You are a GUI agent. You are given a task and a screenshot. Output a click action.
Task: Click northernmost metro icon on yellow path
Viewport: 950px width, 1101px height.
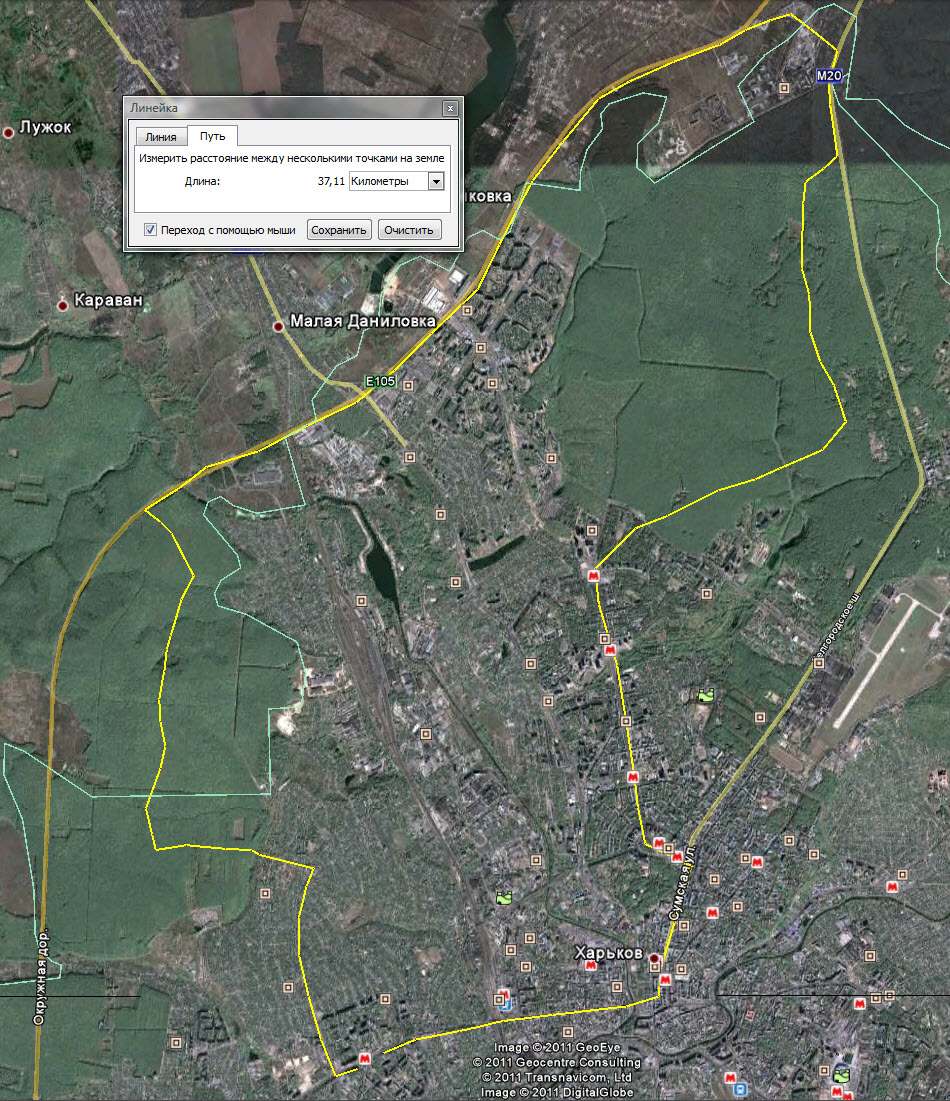595,576
